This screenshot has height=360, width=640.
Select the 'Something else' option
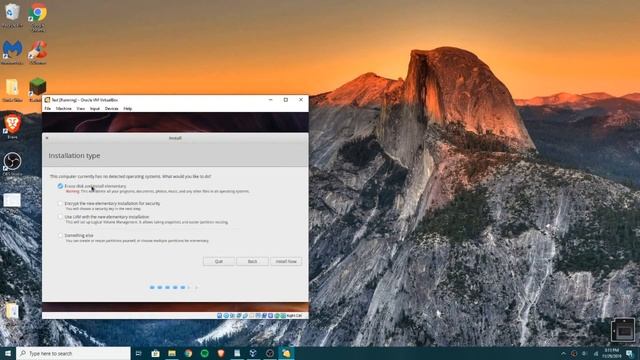tap(60, 236)
